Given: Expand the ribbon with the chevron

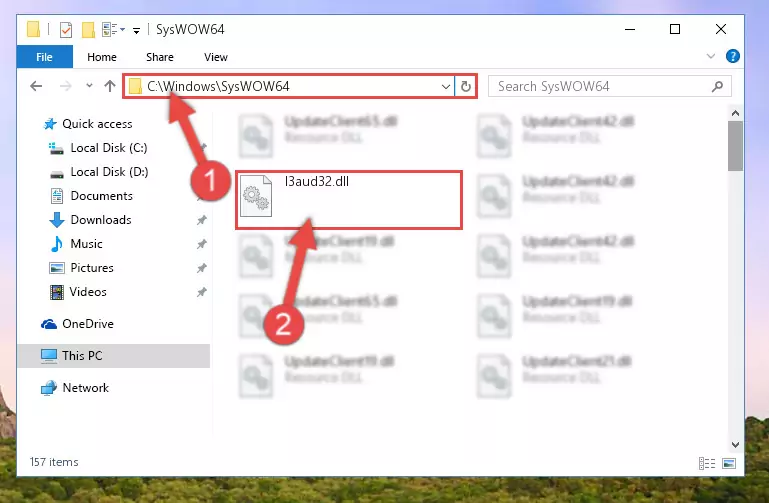Looking at the screenshot, I should pyautogui.click(x=711, y=56).
